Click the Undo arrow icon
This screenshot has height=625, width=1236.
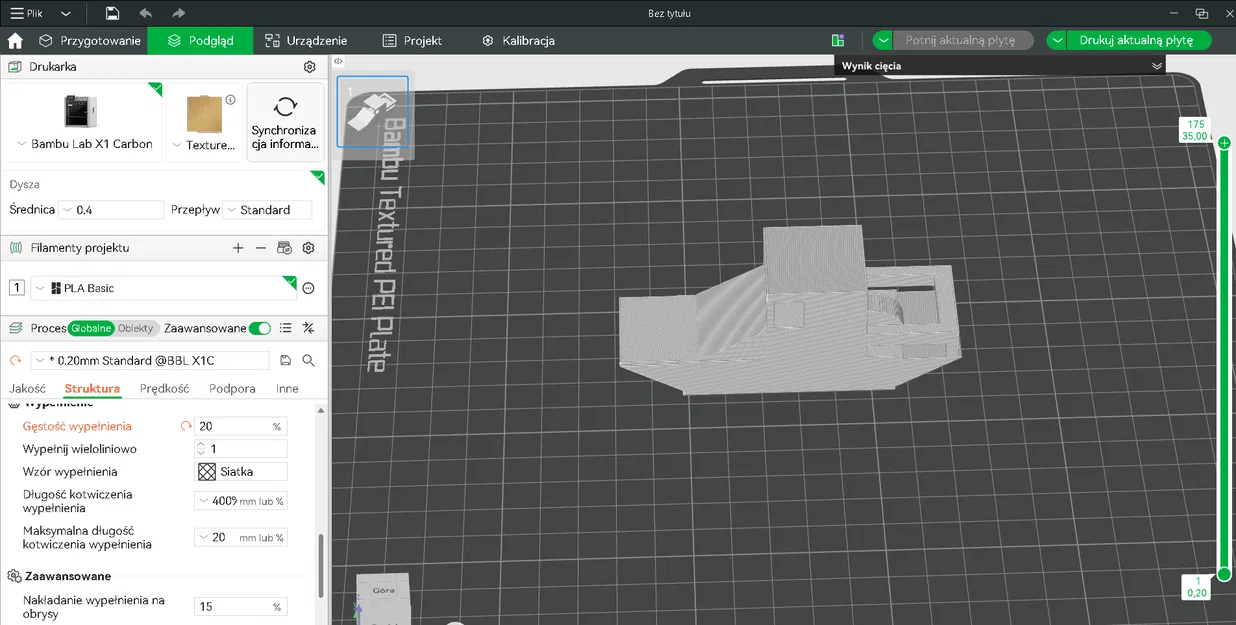pyautogui.click(x=146, y=13)
